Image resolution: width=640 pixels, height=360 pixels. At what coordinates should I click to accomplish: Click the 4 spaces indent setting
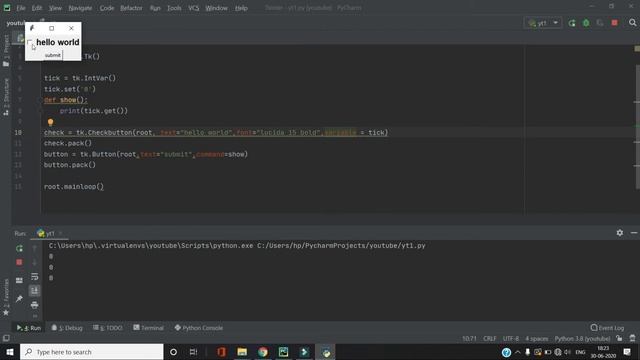tap(537, 339)
